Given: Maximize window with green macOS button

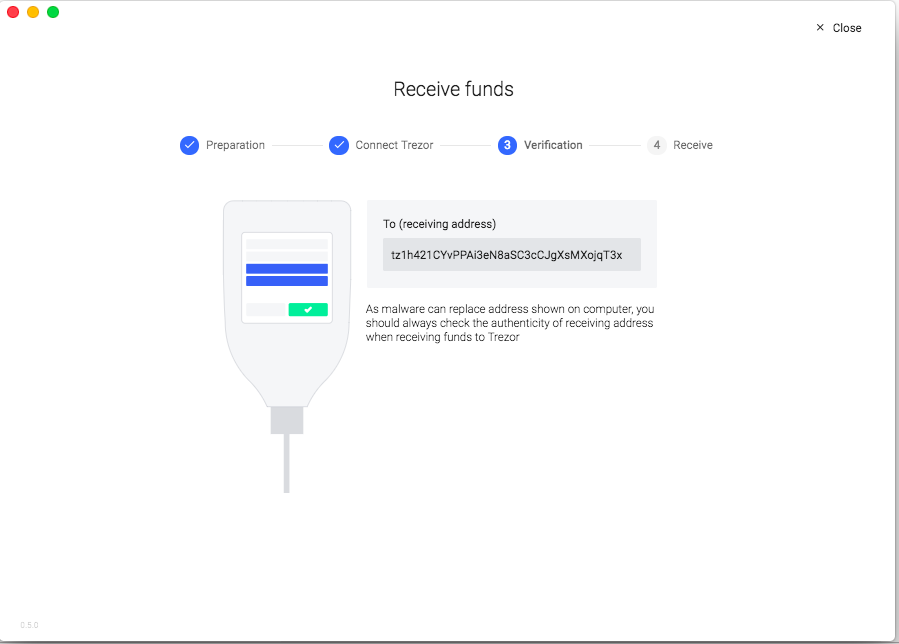Looking at the screenshot, I should click(53, 12).
